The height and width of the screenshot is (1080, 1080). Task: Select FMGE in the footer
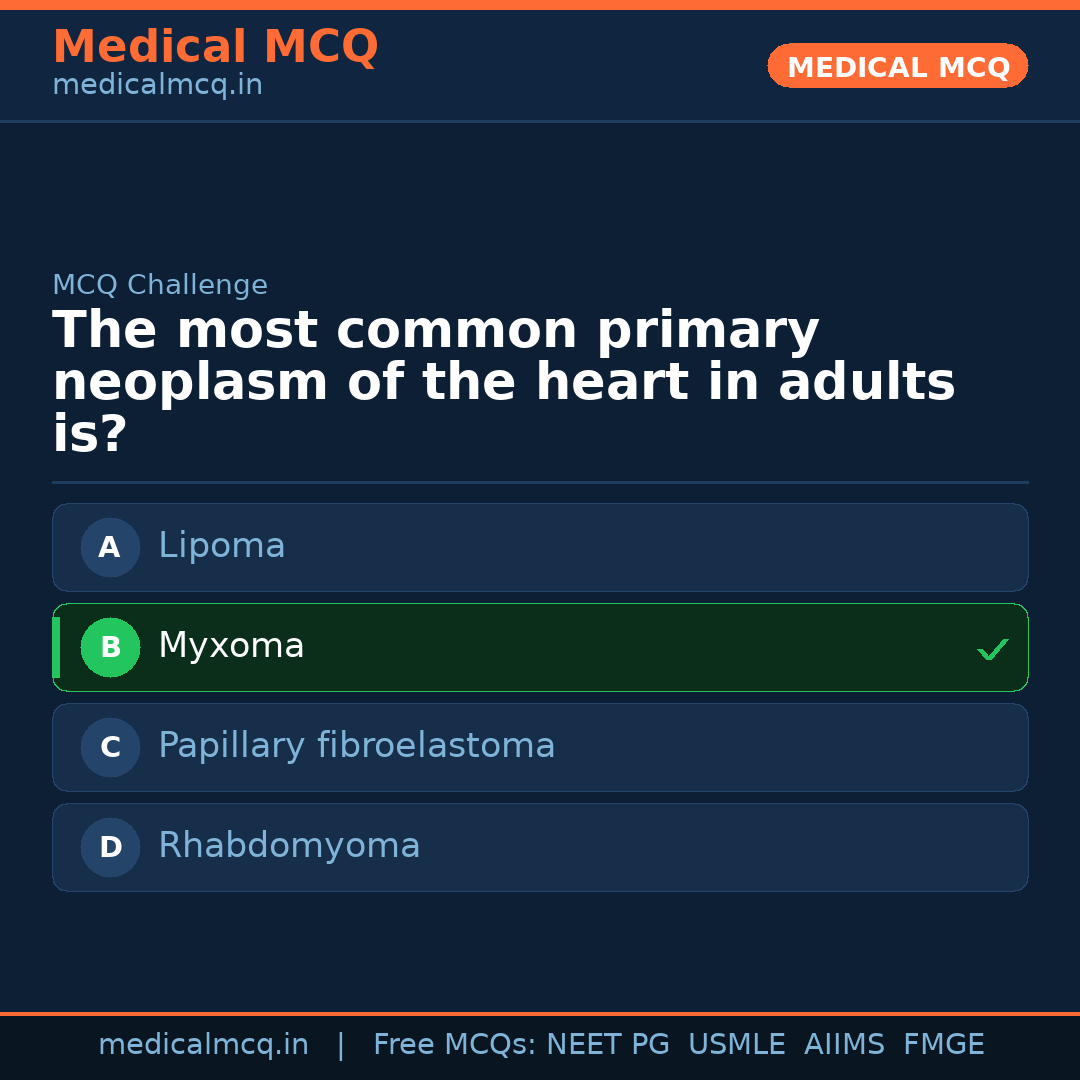pos(943,1045)
